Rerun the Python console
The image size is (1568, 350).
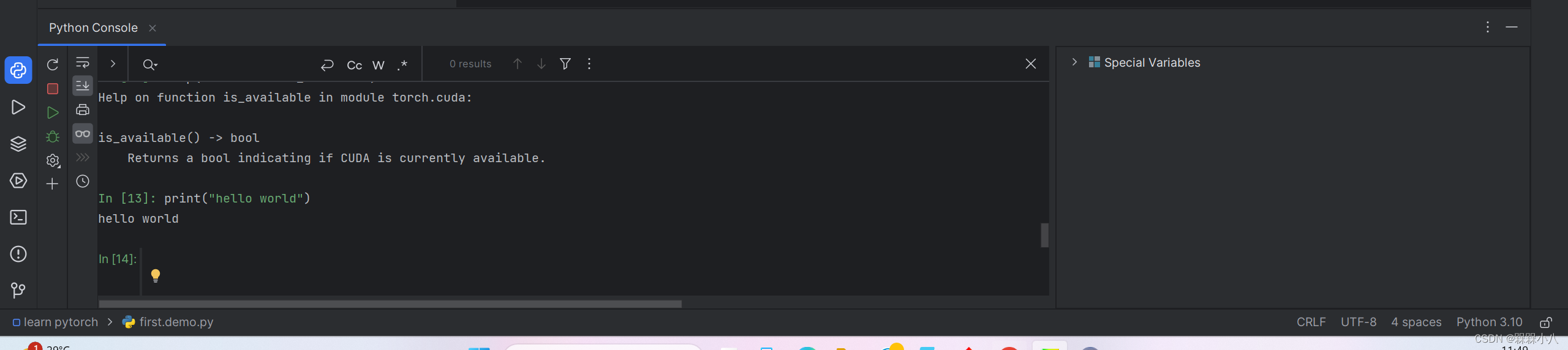(x=53, y=64)
